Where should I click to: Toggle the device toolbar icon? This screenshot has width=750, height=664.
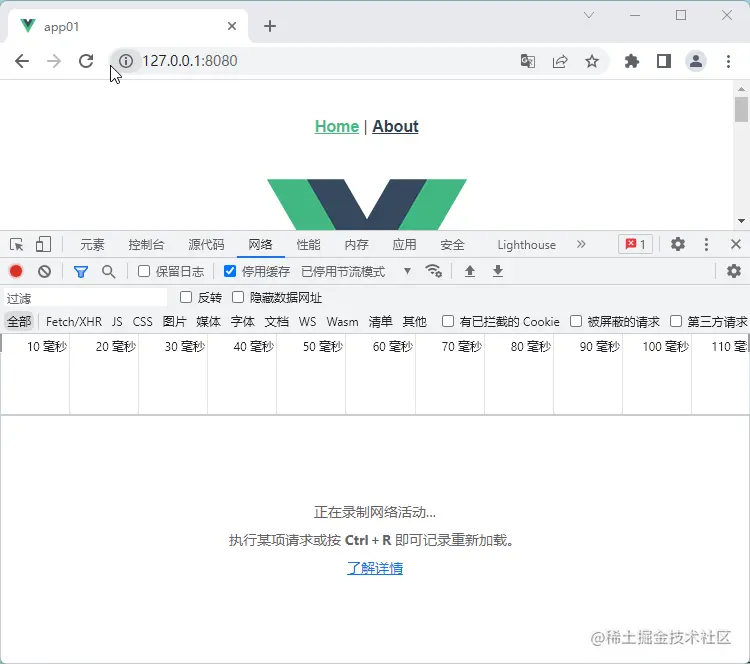(x=44, y=244)
